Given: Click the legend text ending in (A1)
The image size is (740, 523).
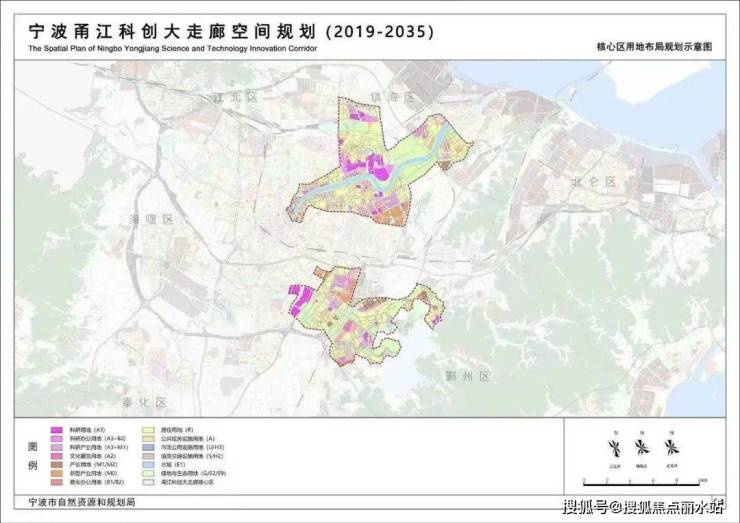Looking at the screenshot, I should 87,430.
